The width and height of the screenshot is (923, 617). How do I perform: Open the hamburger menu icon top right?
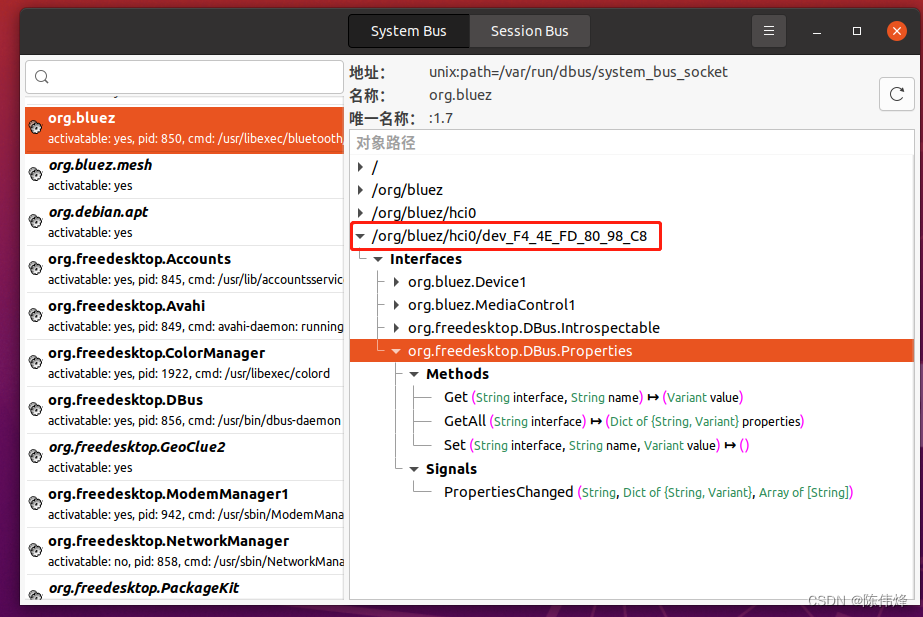(x=768, y=31)
